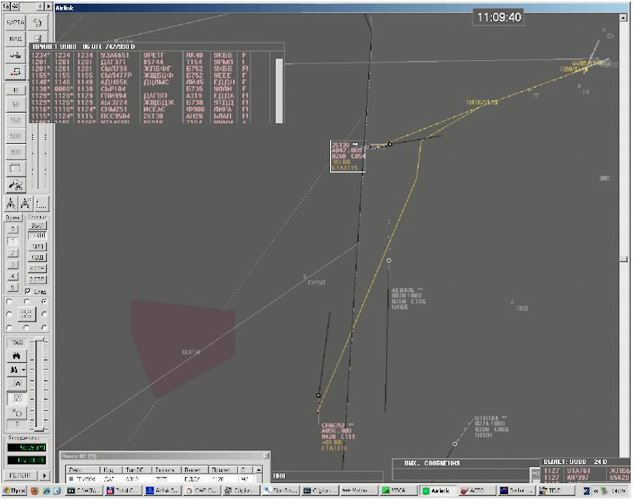Set map scale to 46
Screen dimensions: 634x500
click(x=15, y=90)
